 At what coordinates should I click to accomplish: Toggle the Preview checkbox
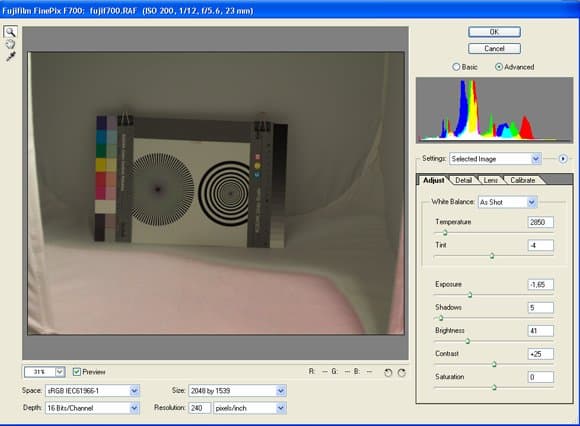pos(77,372)
